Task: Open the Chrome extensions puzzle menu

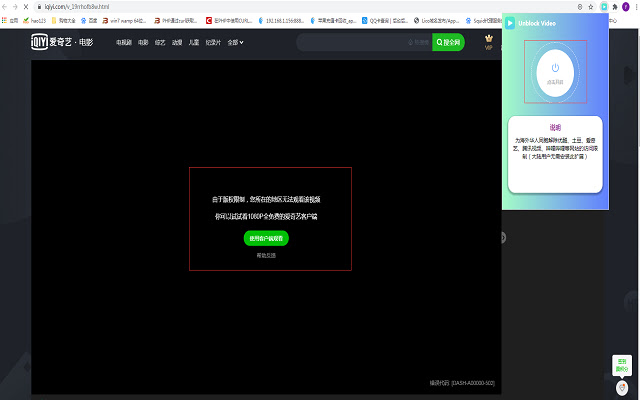Action: (615, 7)
